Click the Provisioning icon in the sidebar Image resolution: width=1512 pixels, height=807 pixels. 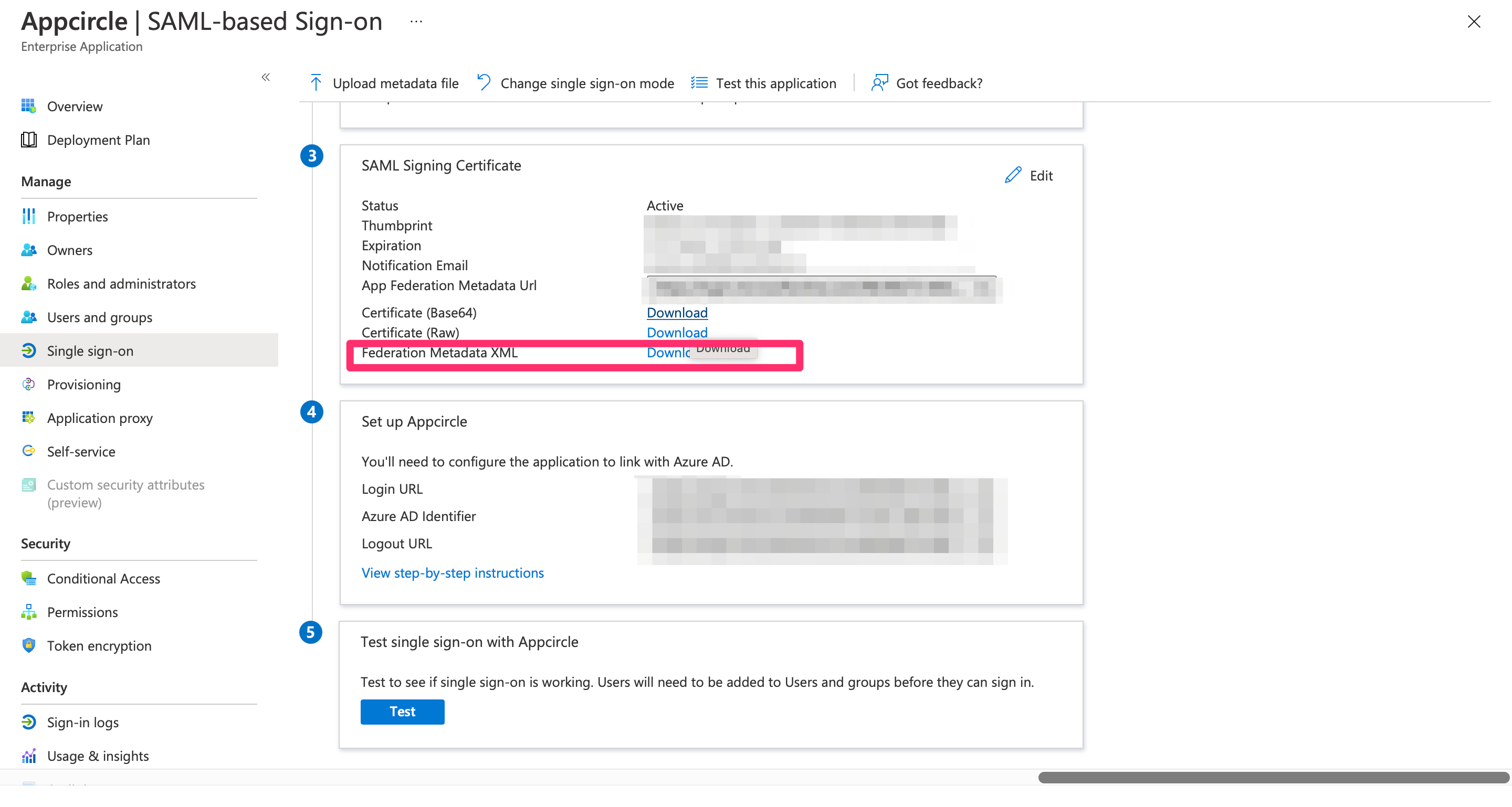click(29, 384)
